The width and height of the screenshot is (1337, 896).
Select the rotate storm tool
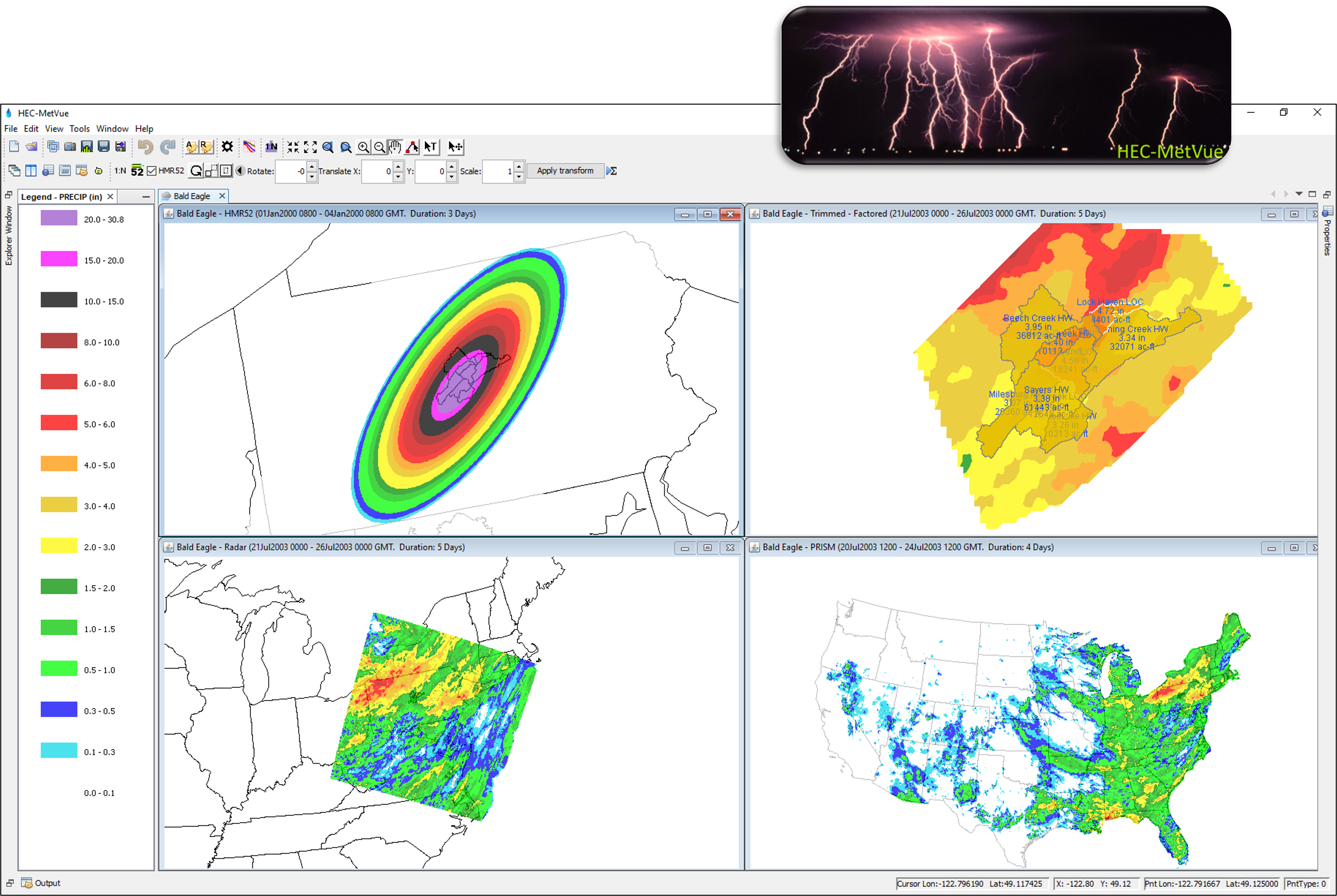click(196, 170)
